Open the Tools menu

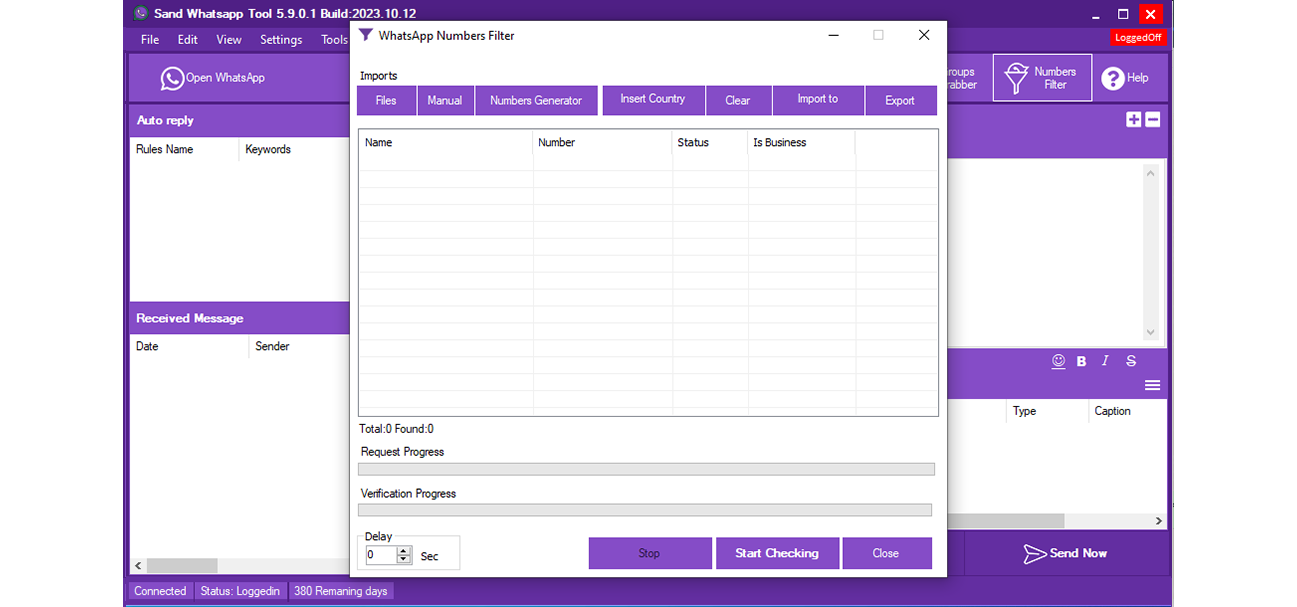334,40
